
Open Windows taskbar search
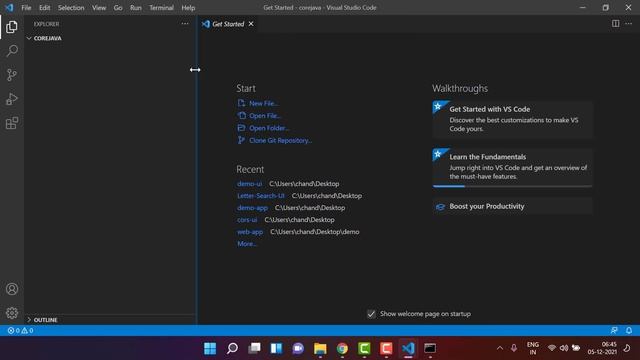pyautogui.click(x=232, y=348)
